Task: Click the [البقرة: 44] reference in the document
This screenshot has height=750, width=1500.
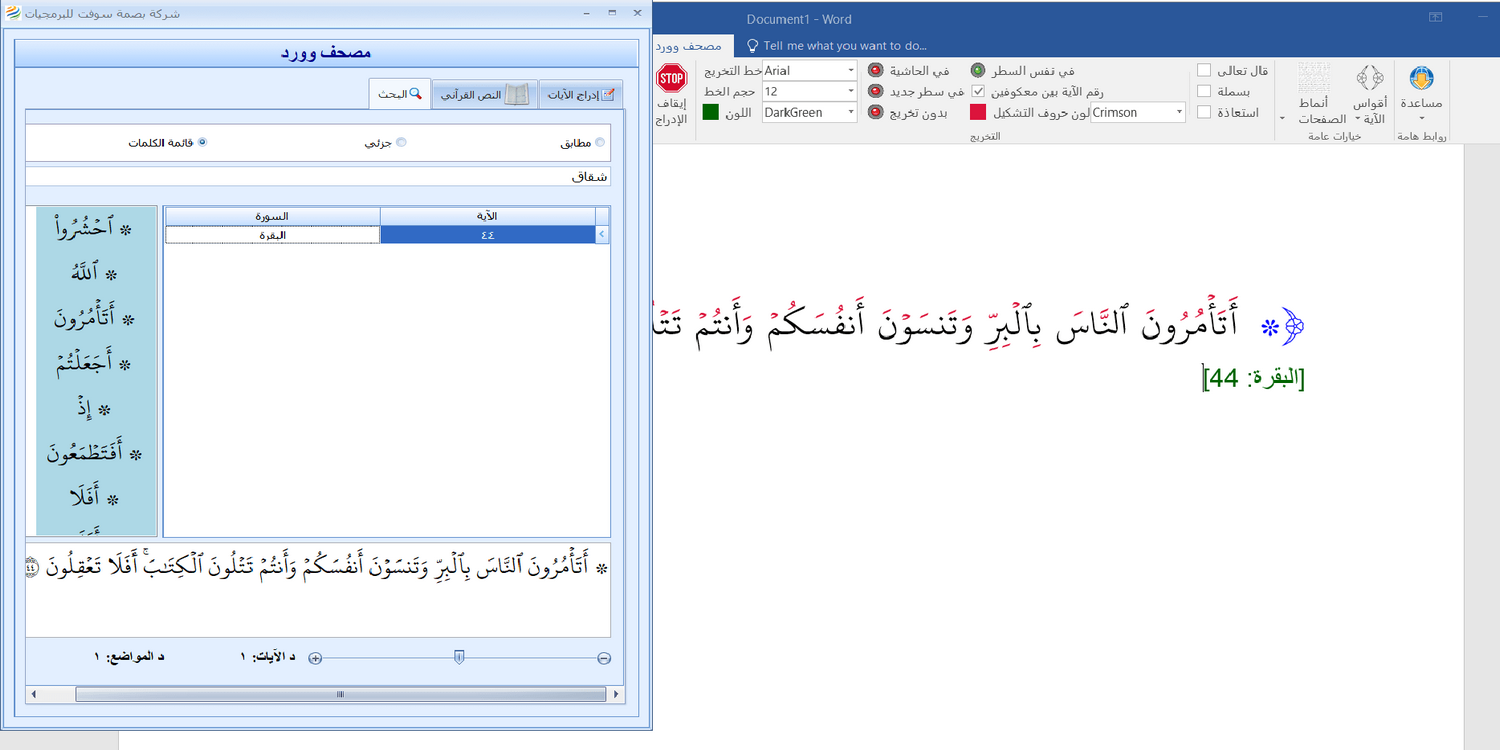Action: (x=1254, y=378)
